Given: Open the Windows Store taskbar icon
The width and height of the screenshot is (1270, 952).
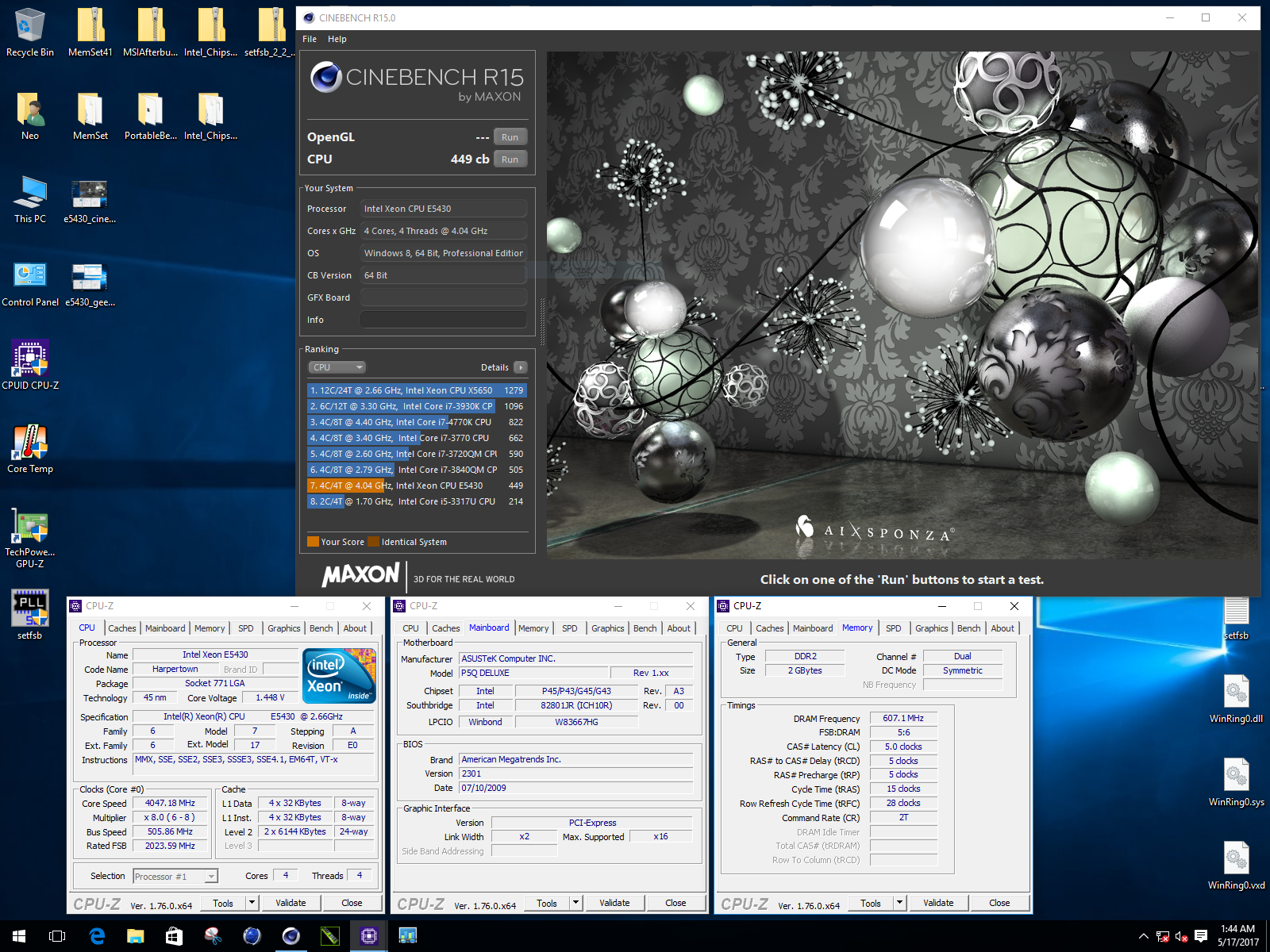Looking at the screenshot, I should point(174,936).
